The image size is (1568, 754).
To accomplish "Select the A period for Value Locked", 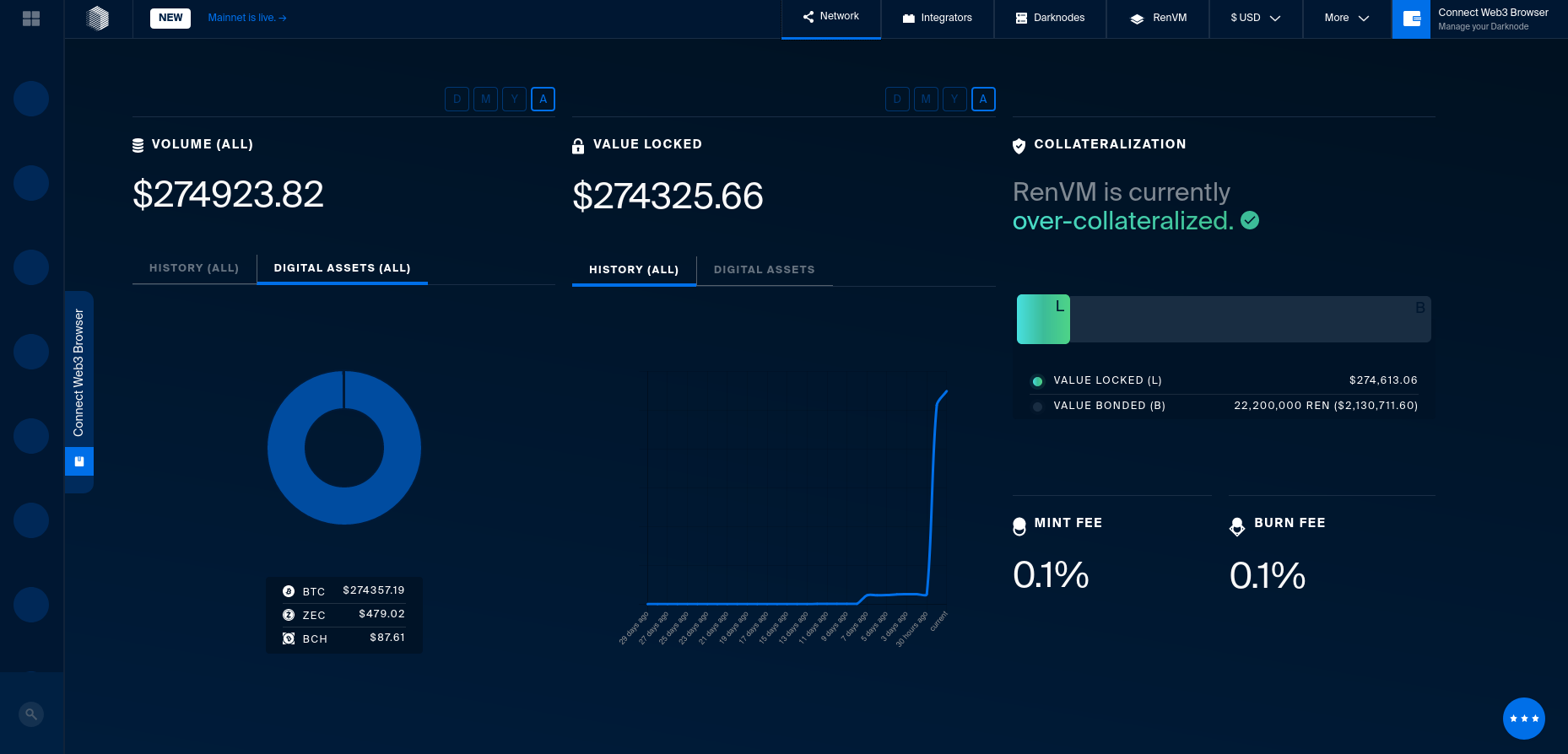I will [983, 100].
